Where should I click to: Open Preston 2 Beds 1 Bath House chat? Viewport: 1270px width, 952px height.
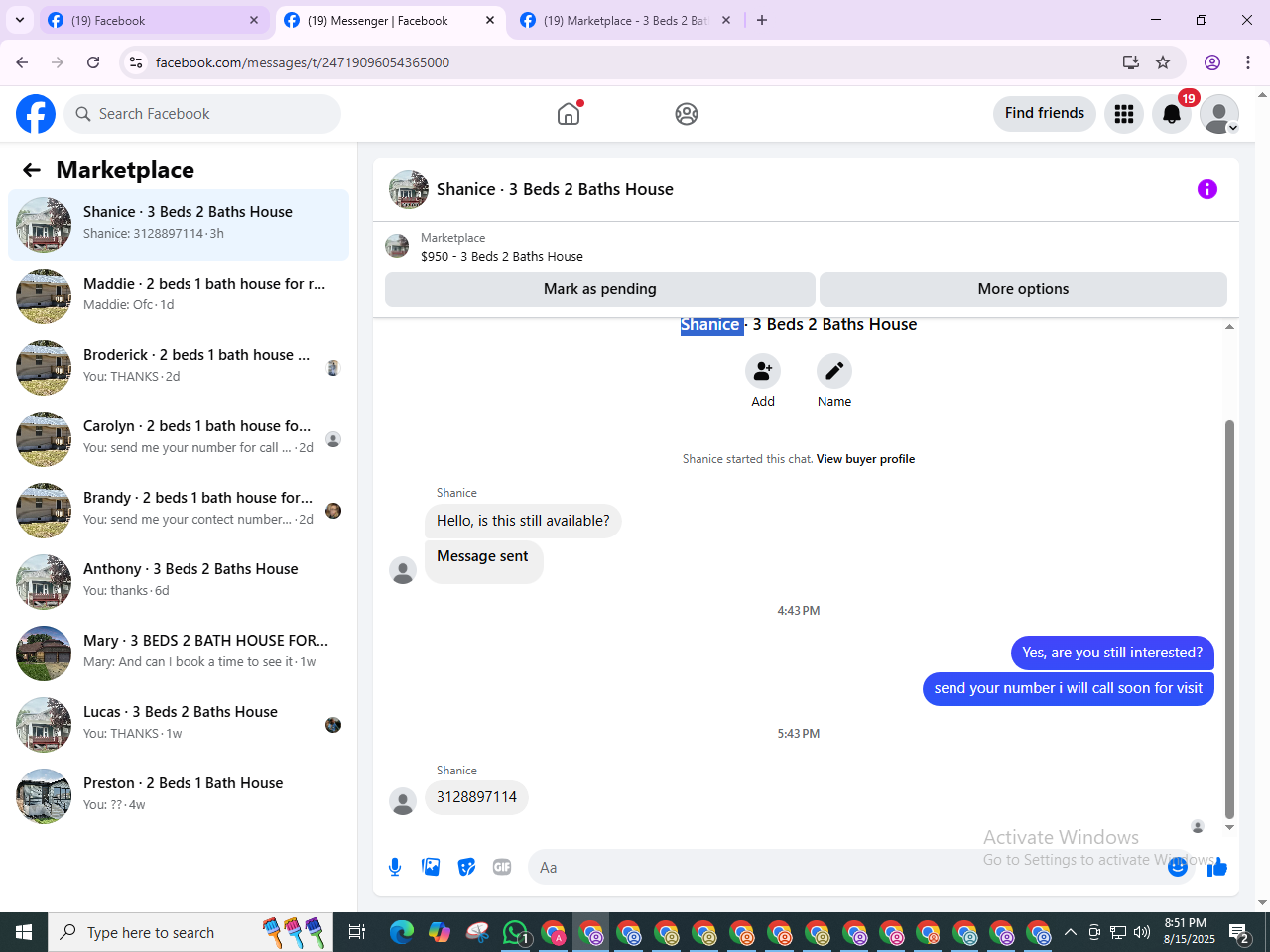click(179, 796)
